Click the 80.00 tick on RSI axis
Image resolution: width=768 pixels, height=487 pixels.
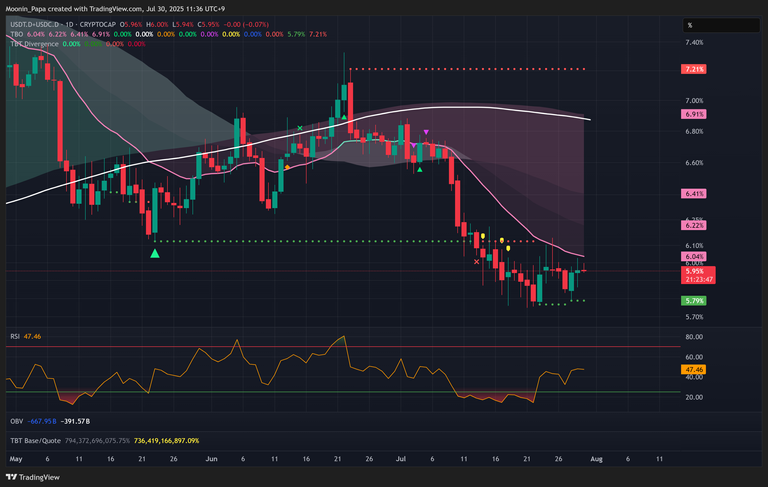694,337
